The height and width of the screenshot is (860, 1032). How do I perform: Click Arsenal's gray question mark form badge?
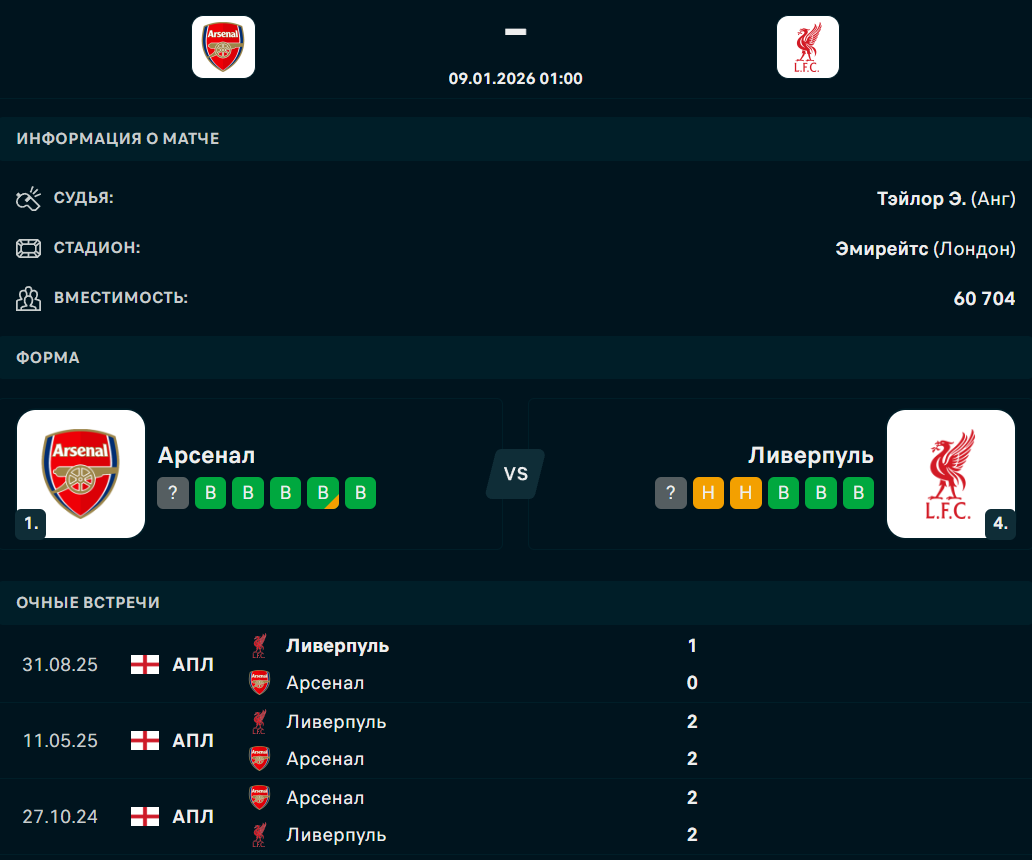point(173,493)
